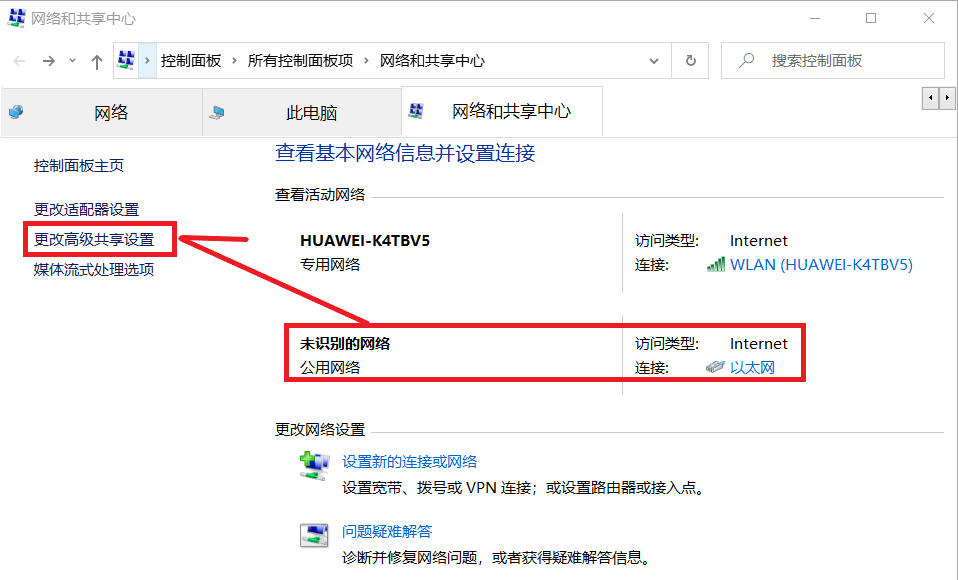Click the computer icon on the 此电脑 tab

click(217, 112)
